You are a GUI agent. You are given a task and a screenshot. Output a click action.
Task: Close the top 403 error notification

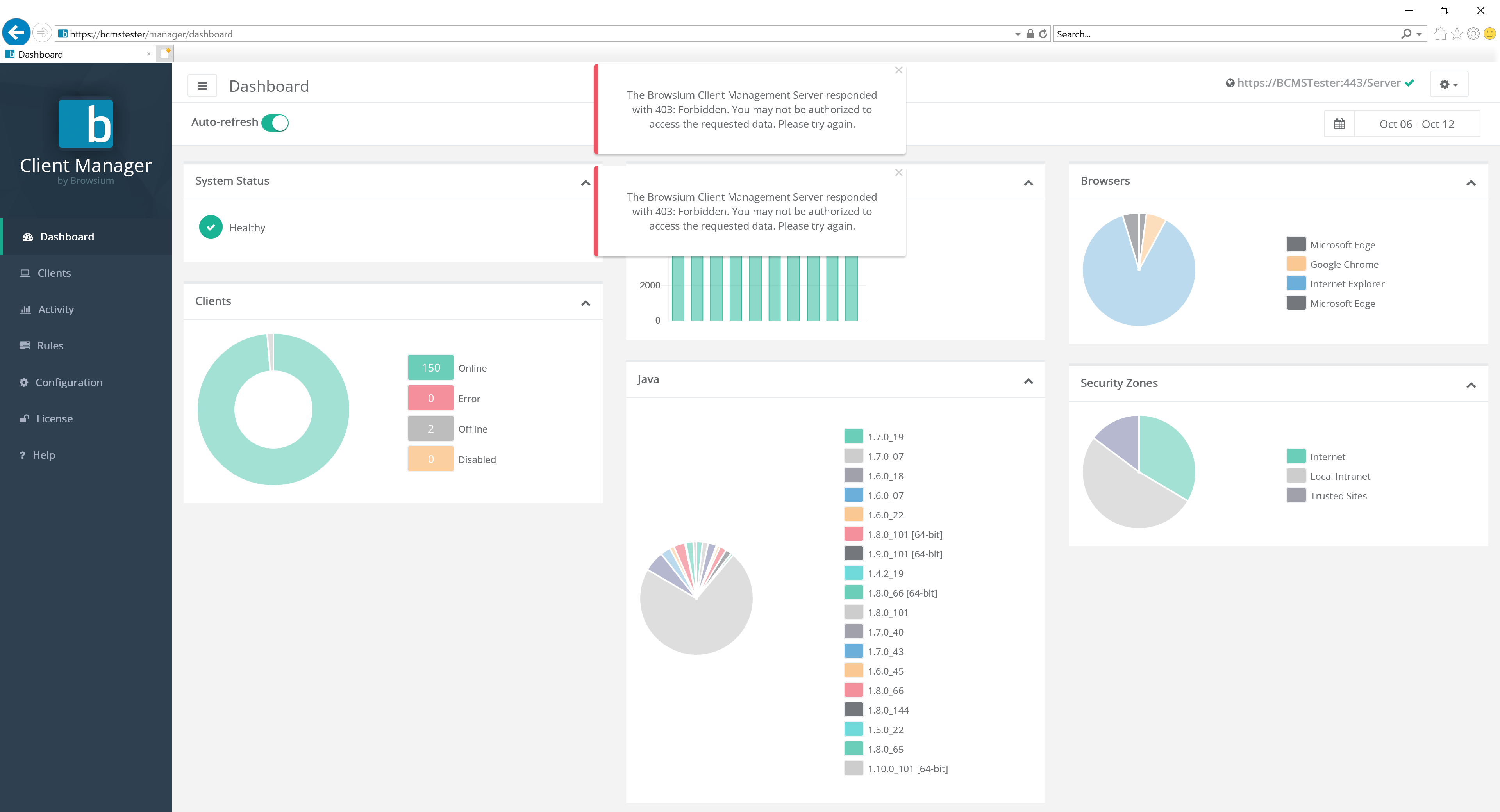pyautogui.click(x=898, y=70)
